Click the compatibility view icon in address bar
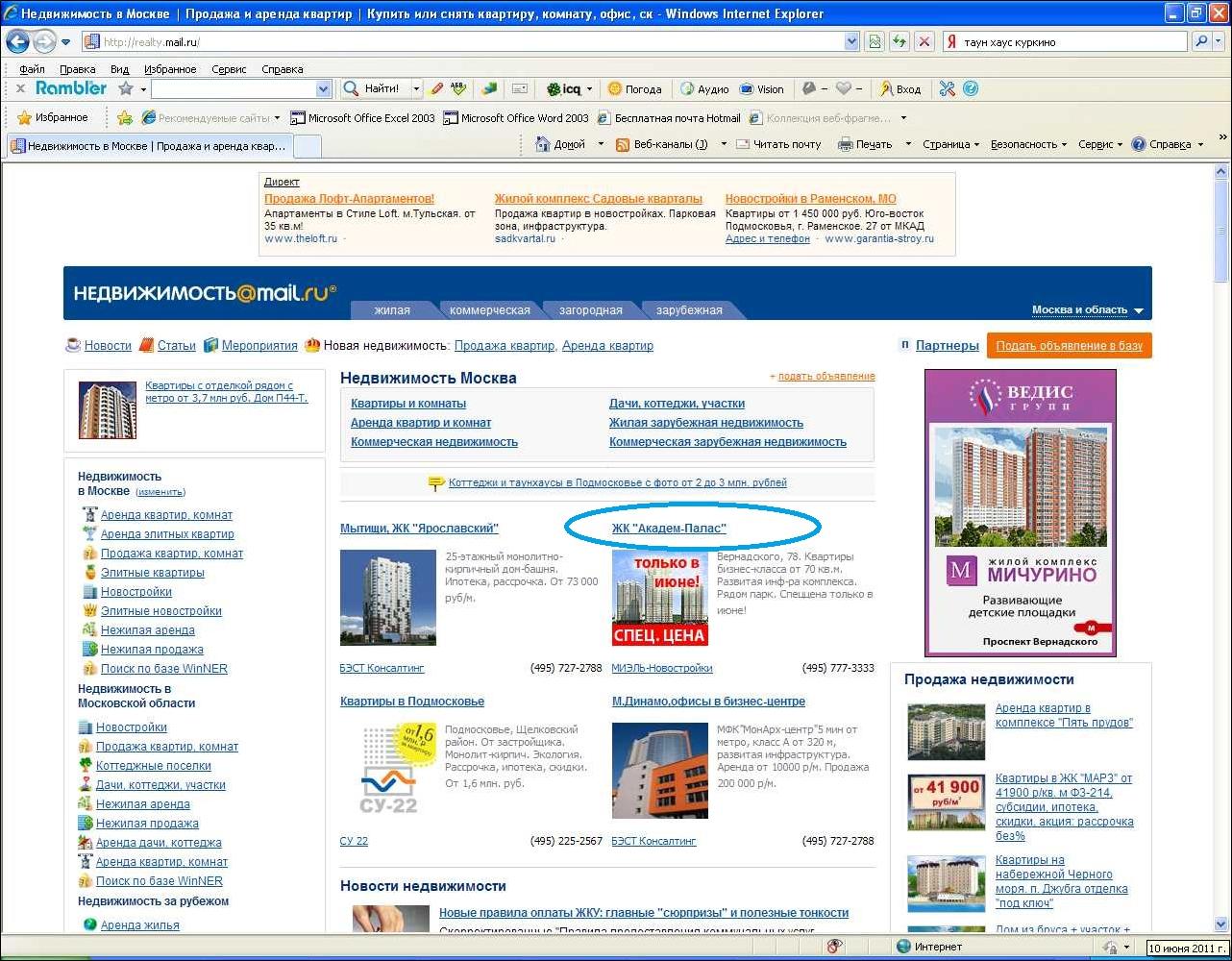Screen dimensions: 1232x961 [875, 41]
